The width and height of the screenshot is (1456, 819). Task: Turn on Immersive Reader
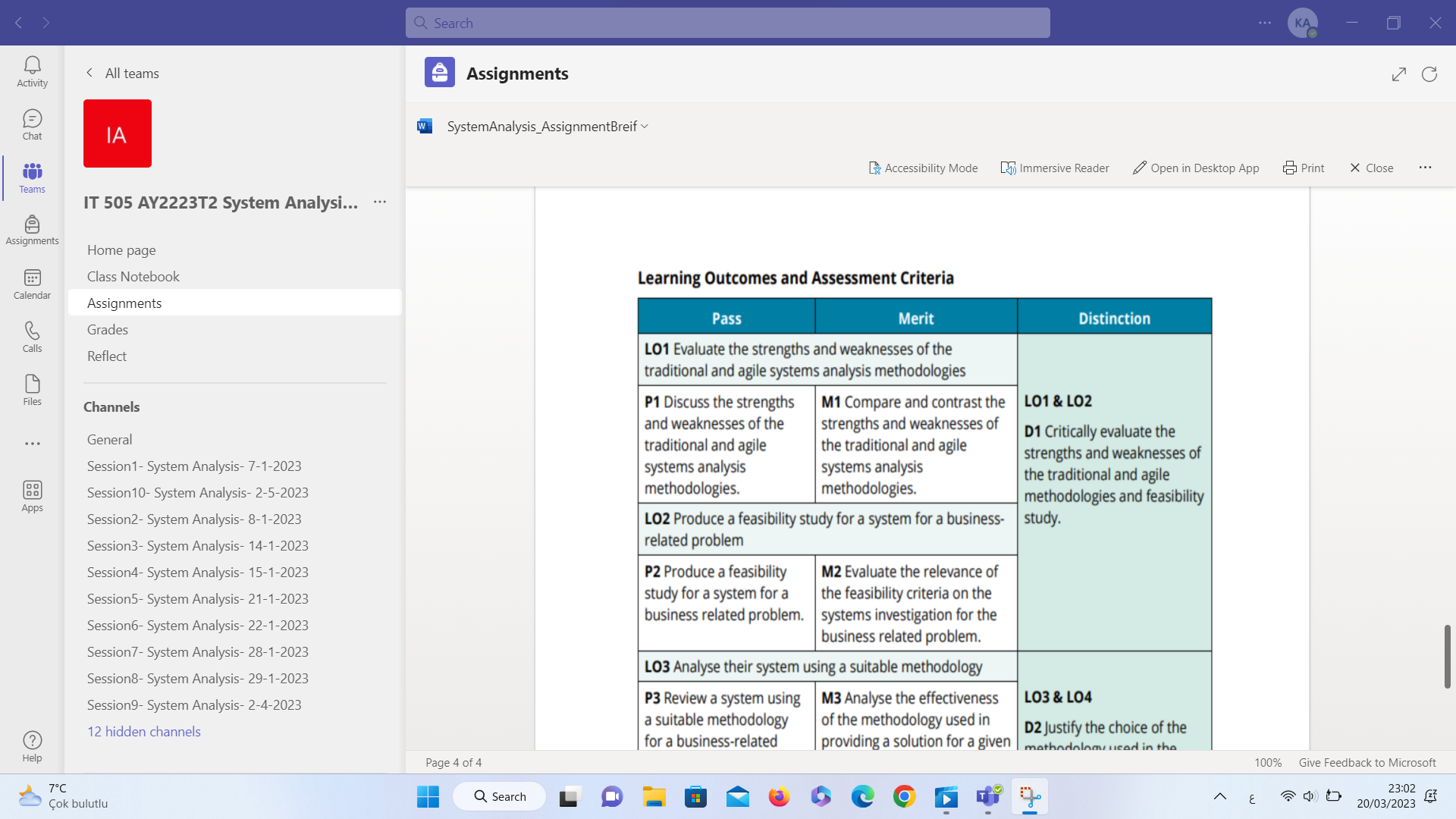1055,168
